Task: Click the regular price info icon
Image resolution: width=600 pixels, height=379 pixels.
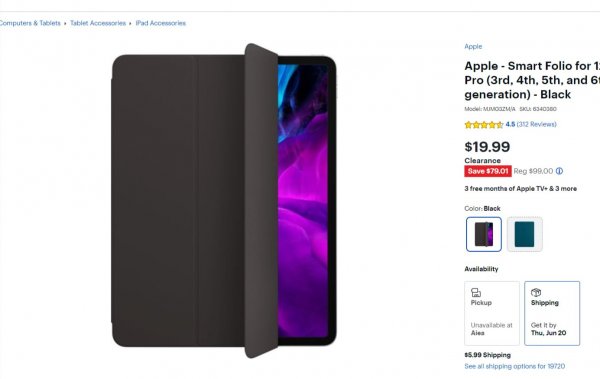Action: tap(559, 171)
